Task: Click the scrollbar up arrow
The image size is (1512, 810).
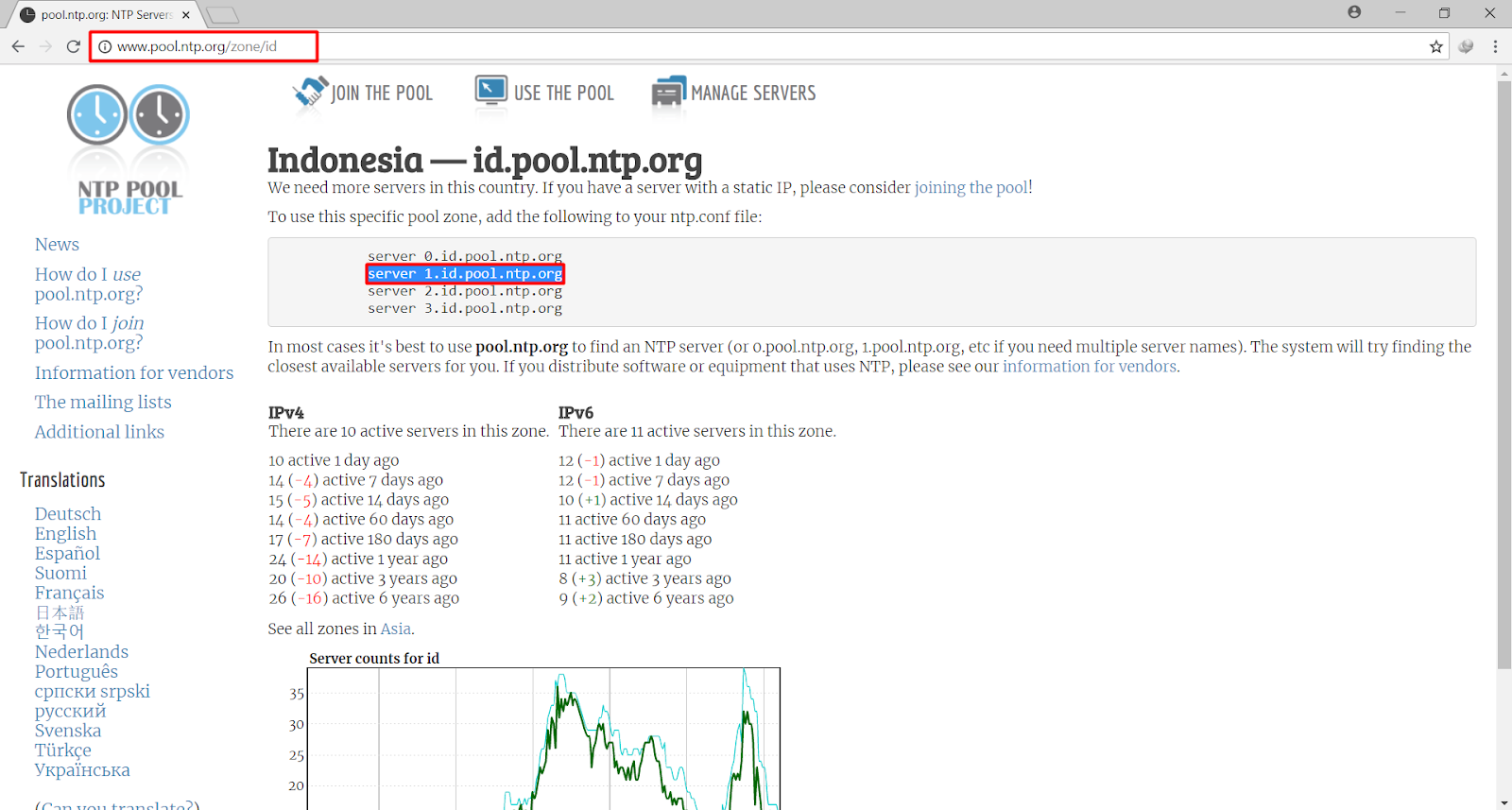Action: [x=1503, y=73]
